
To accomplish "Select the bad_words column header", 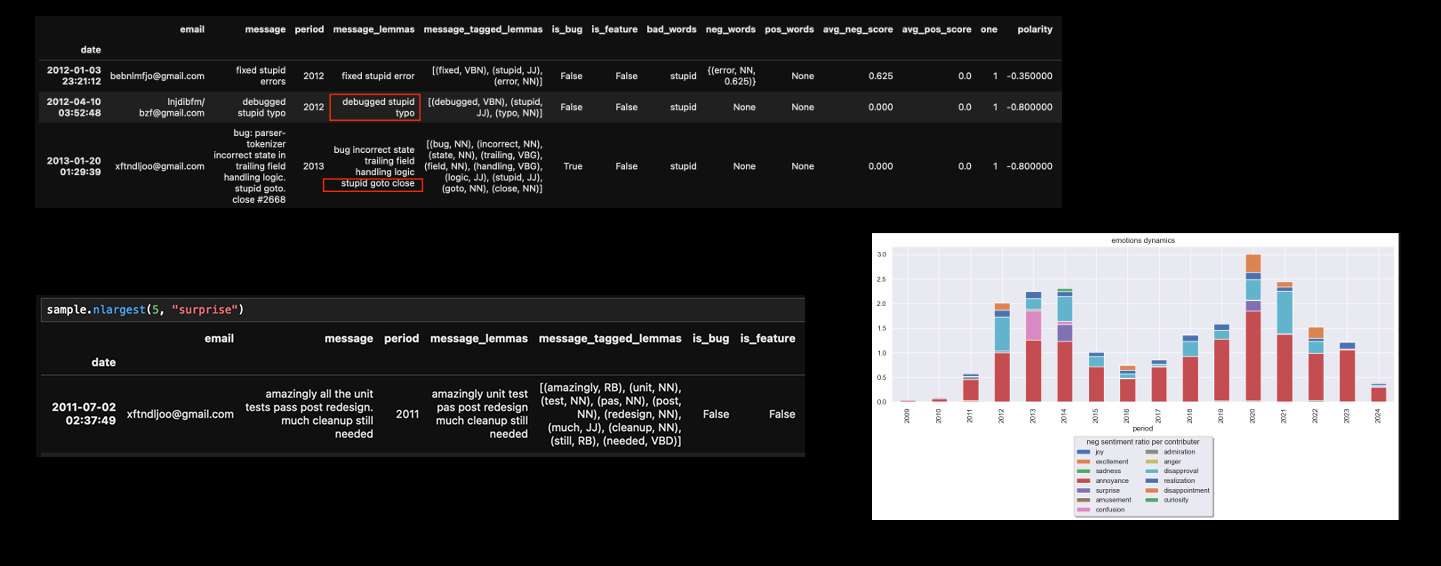I will [672, 29].
